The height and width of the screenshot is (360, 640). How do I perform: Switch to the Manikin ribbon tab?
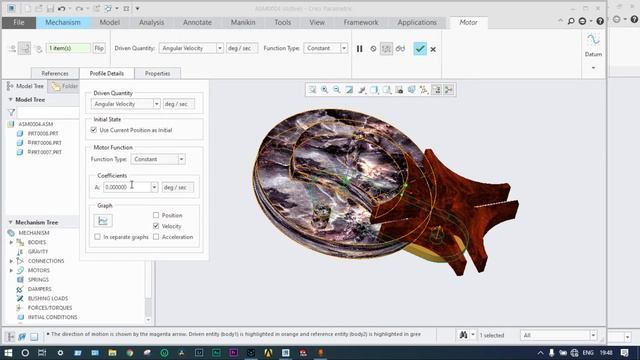pyautogui.click(x=243, y=22)
